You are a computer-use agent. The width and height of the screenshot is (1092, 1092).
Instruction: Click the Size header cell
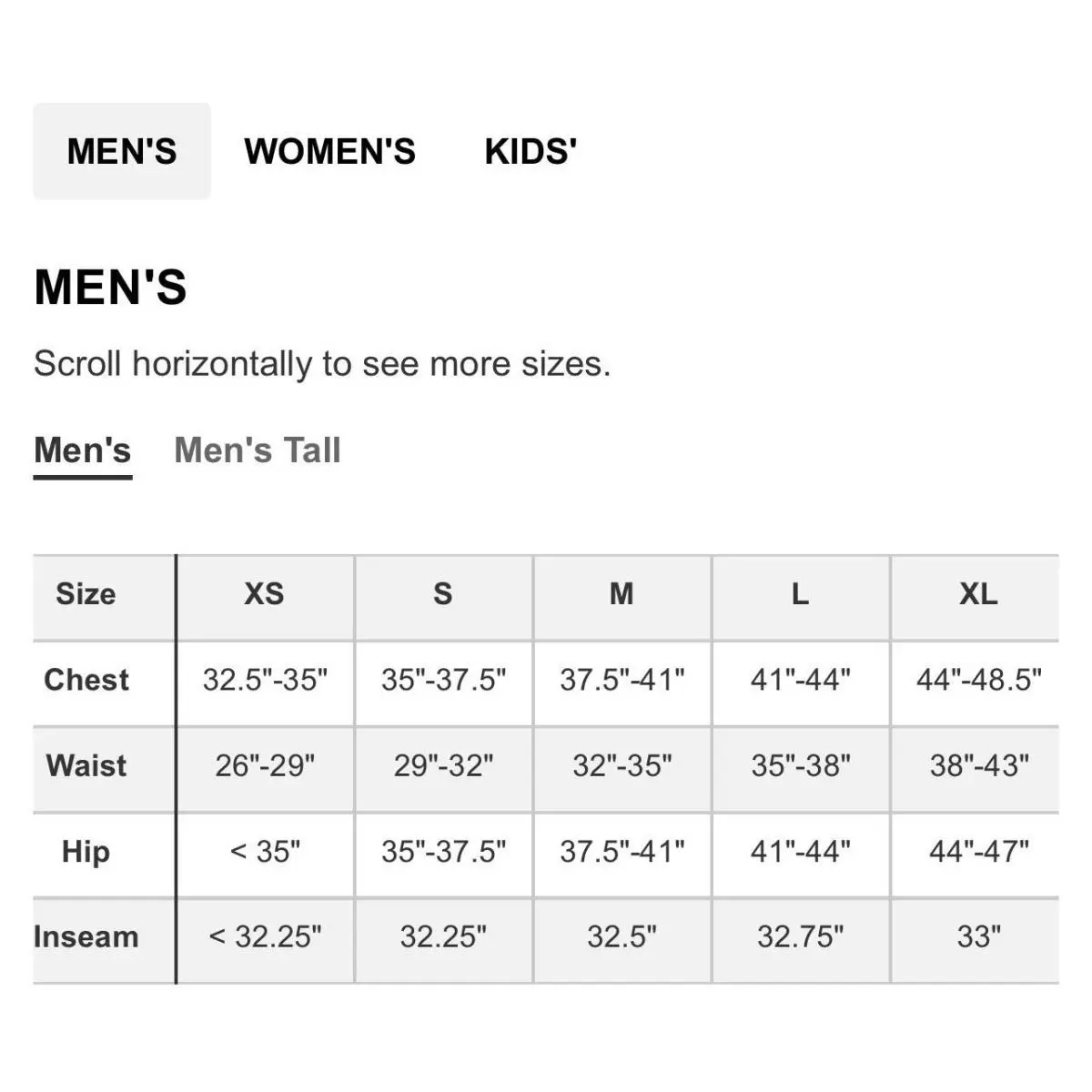click(x=86, y=594)
